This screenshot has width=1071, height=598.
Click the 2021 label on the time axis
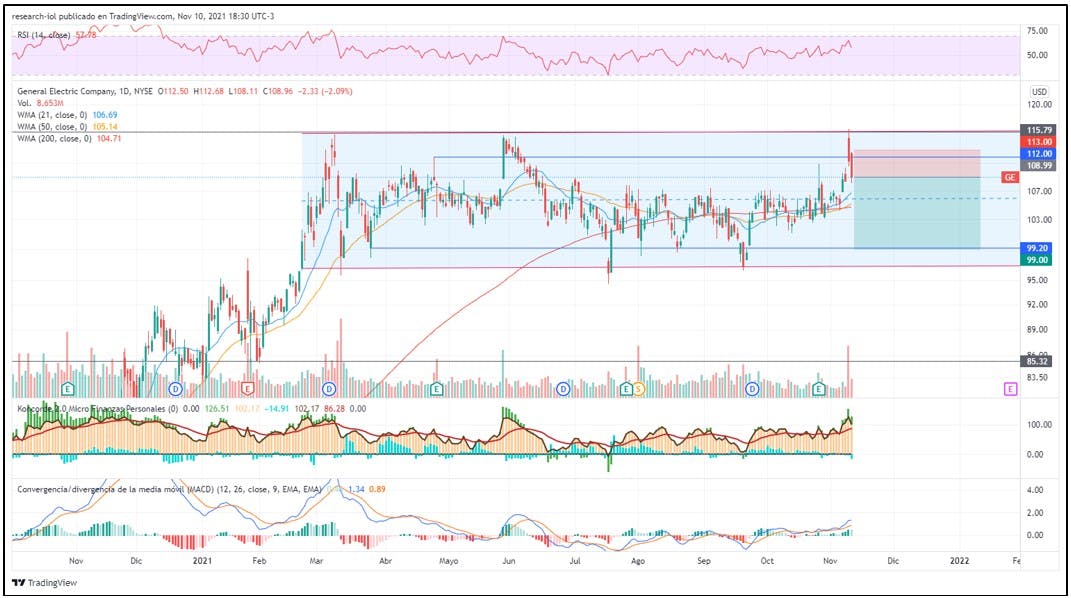[202, 561]
